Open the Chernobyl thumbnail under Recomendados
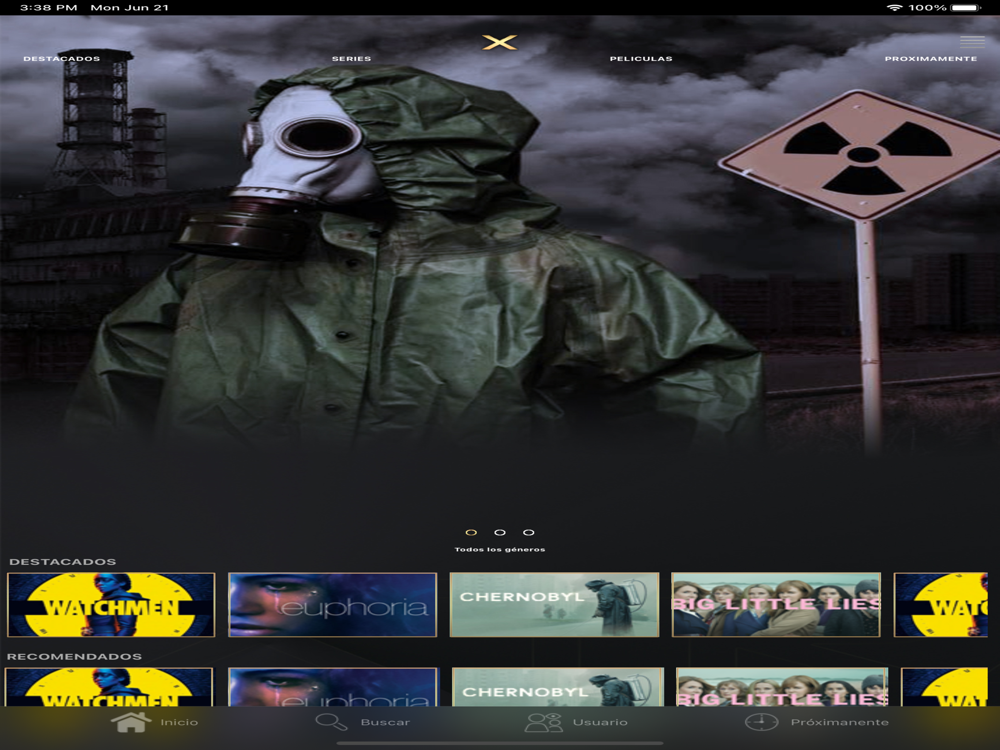Screen dimensions: 1000x750 pyautogui.click(x=558, y=687)
